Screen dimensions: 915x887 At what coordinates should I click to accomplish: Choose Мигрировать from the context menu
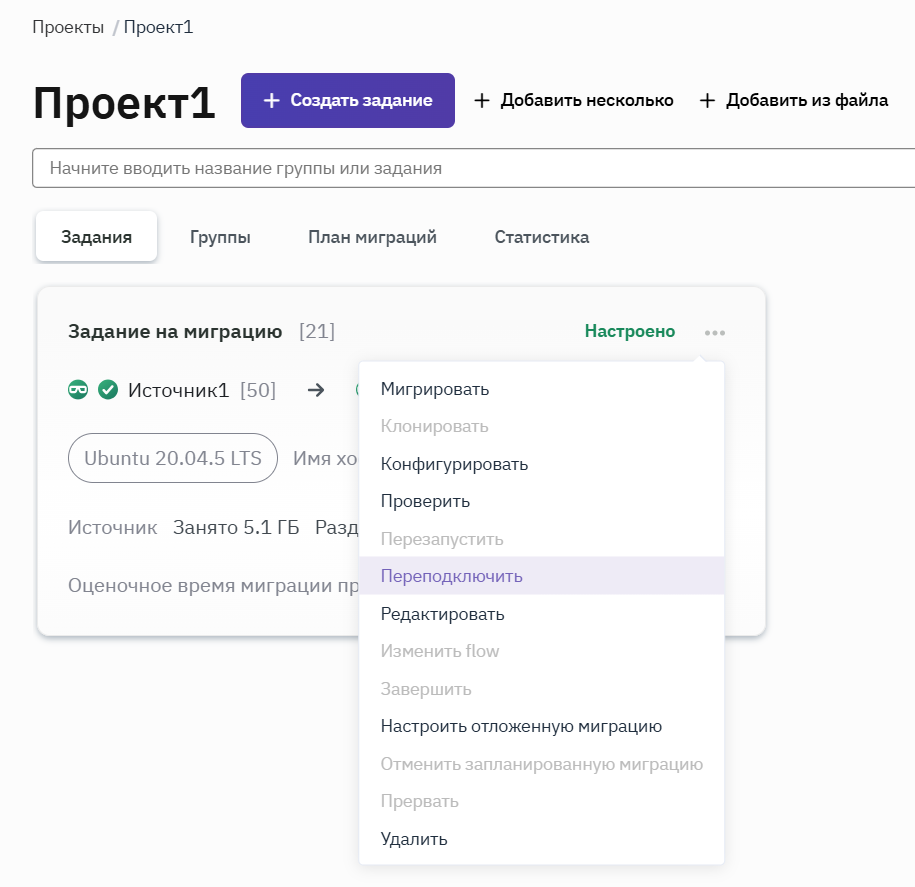click(435, 389)
